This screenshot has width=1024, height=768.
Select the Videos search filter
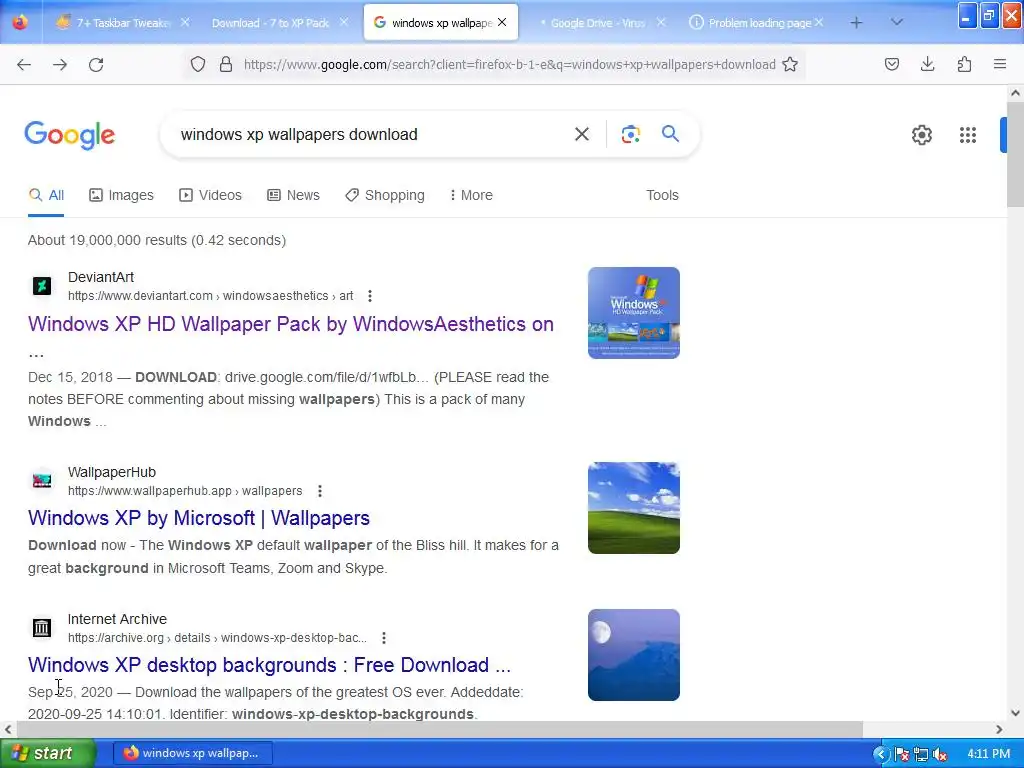(210, 195)
